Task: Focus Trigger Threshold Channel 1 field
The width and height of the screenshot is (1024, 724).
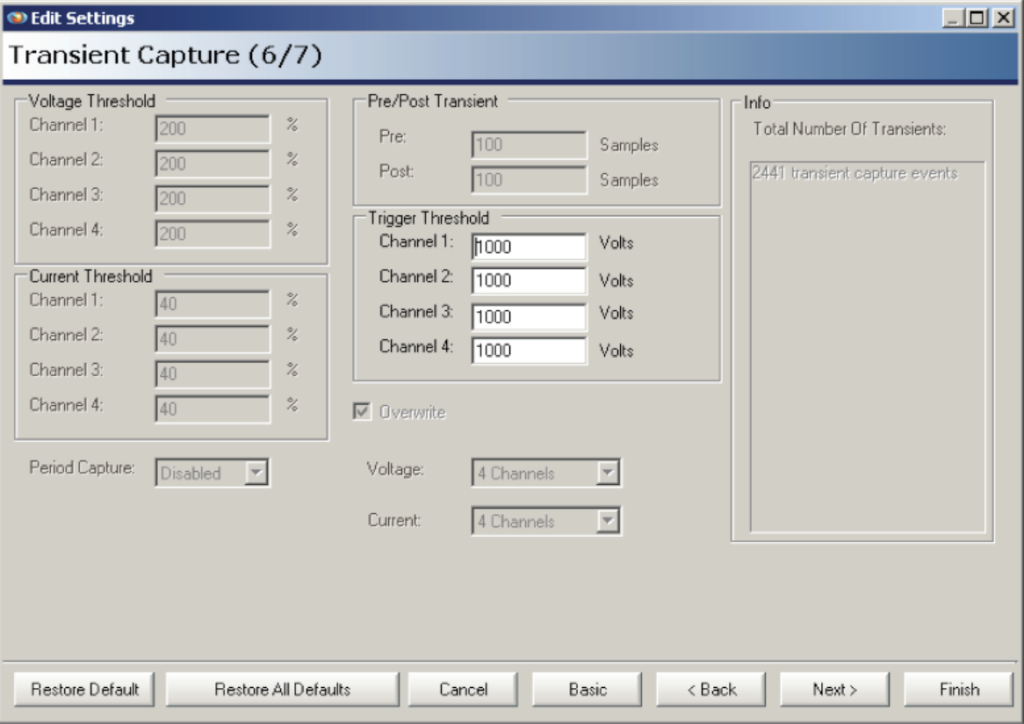Action: [529, 247]
